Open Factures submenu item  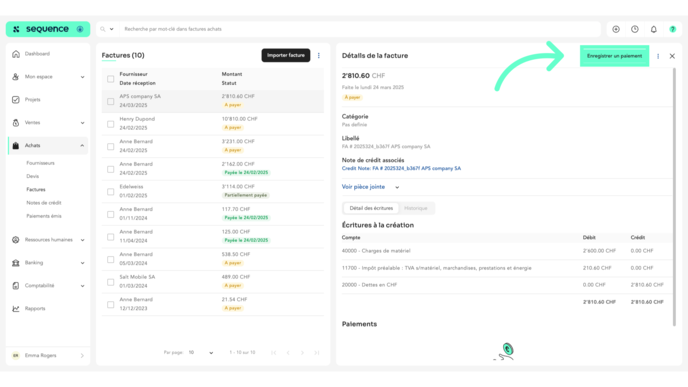pos(36,190)
